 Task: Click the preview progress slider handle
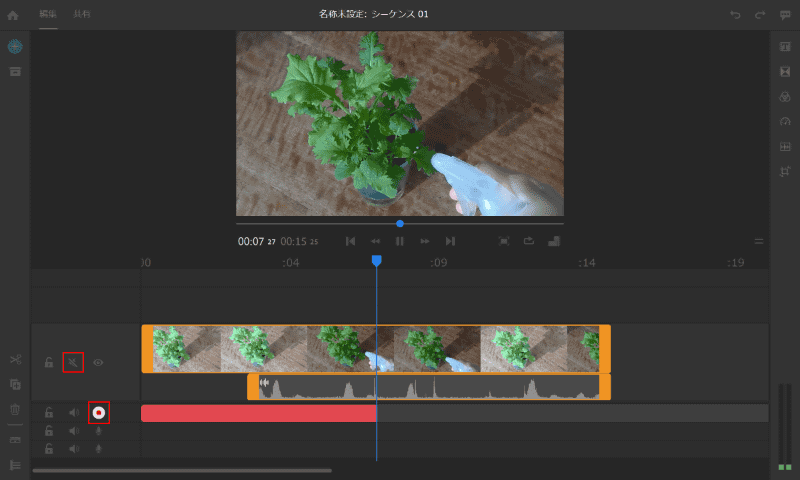click(400, 223)
